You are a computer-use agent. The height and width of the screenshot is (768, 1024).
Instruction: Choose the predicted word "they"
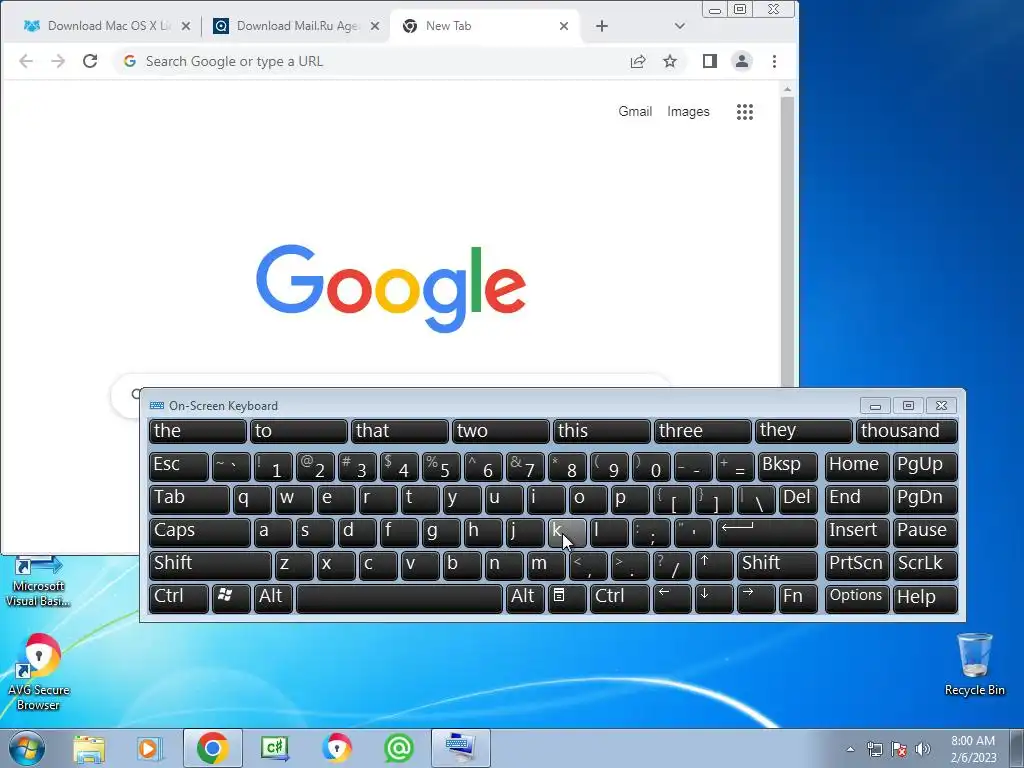pyautogui.click(x=804, y=431)
